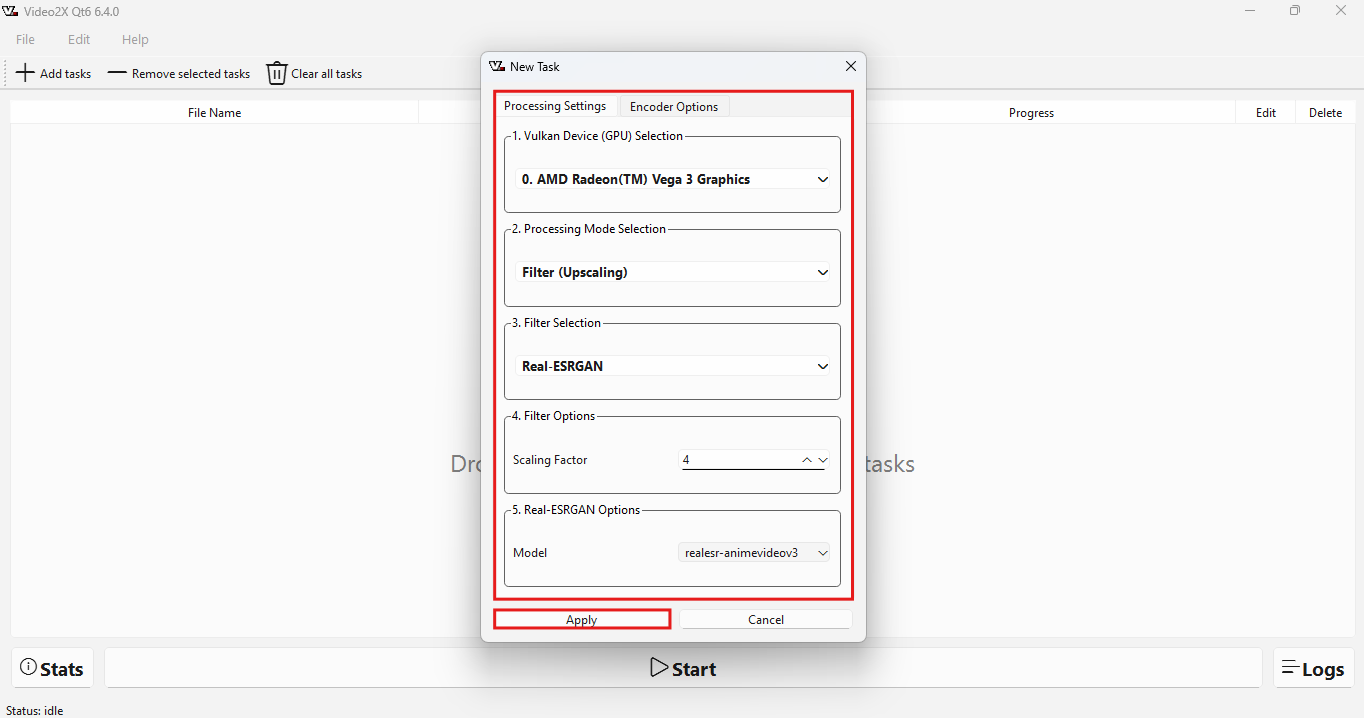The width and height of the screenshot is (1364, 718).
Task: Click the Scaling Factor label
Action: point(550,460)
